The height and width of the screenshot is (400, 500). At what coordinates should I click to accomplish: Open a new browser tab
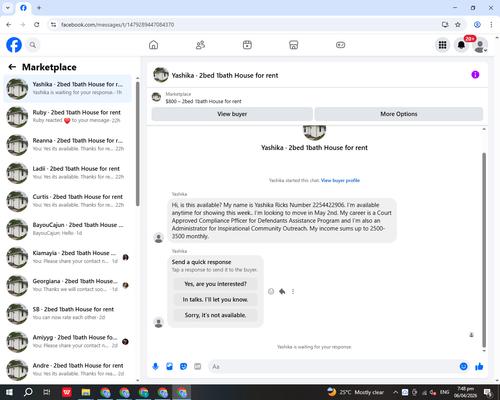click(39, 8)
